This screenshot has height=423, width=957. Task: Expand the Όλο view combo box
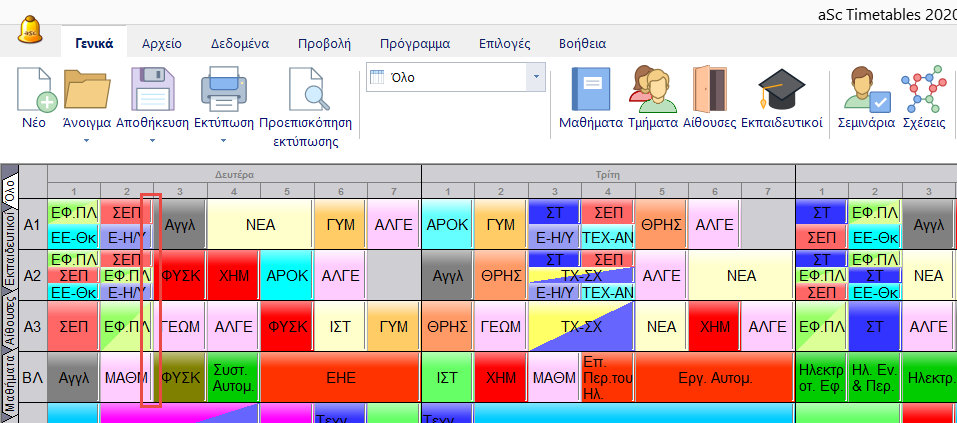point(536,77)
